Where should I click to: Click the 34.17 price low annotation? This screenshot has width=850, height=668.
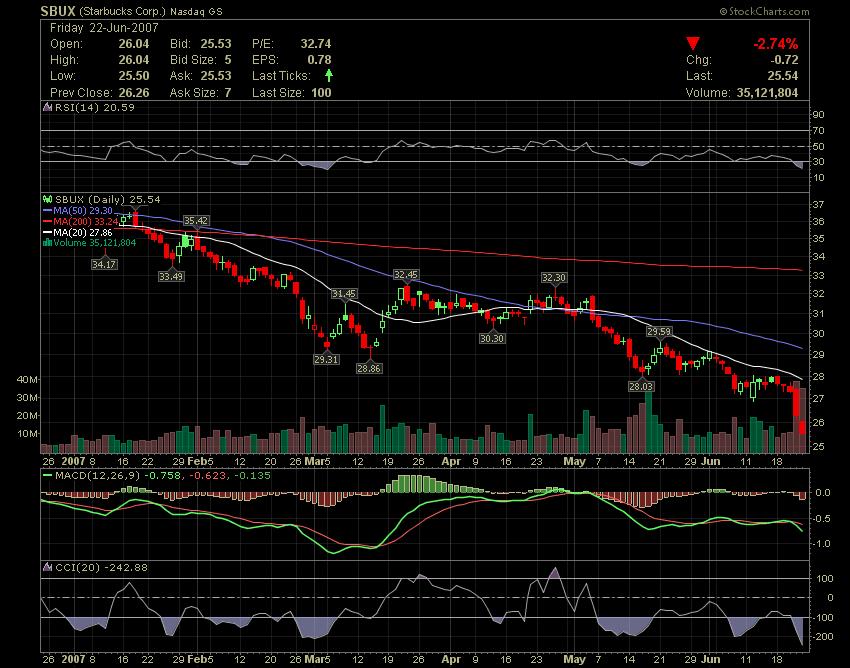[104, 265]
